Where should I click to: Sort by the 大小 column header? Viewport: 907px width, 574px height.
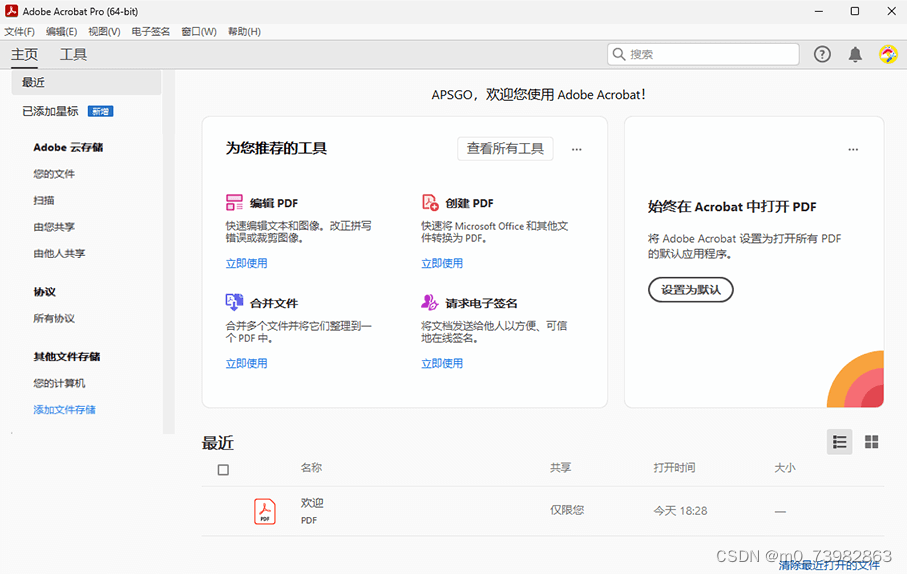(x=785, y=468)
